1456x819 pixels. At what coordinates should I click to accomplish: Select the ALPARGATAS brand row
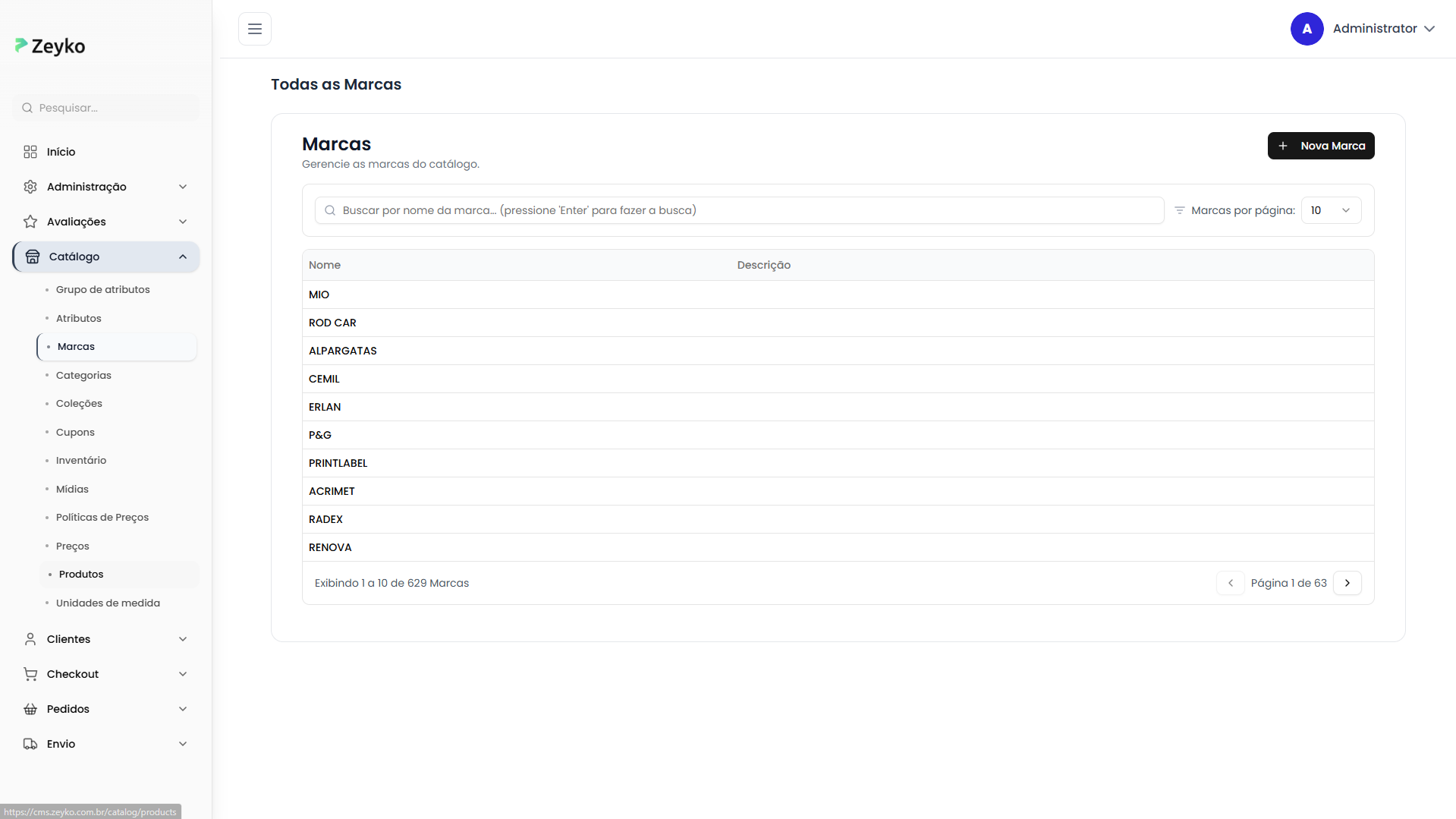(x=343, y=351)
